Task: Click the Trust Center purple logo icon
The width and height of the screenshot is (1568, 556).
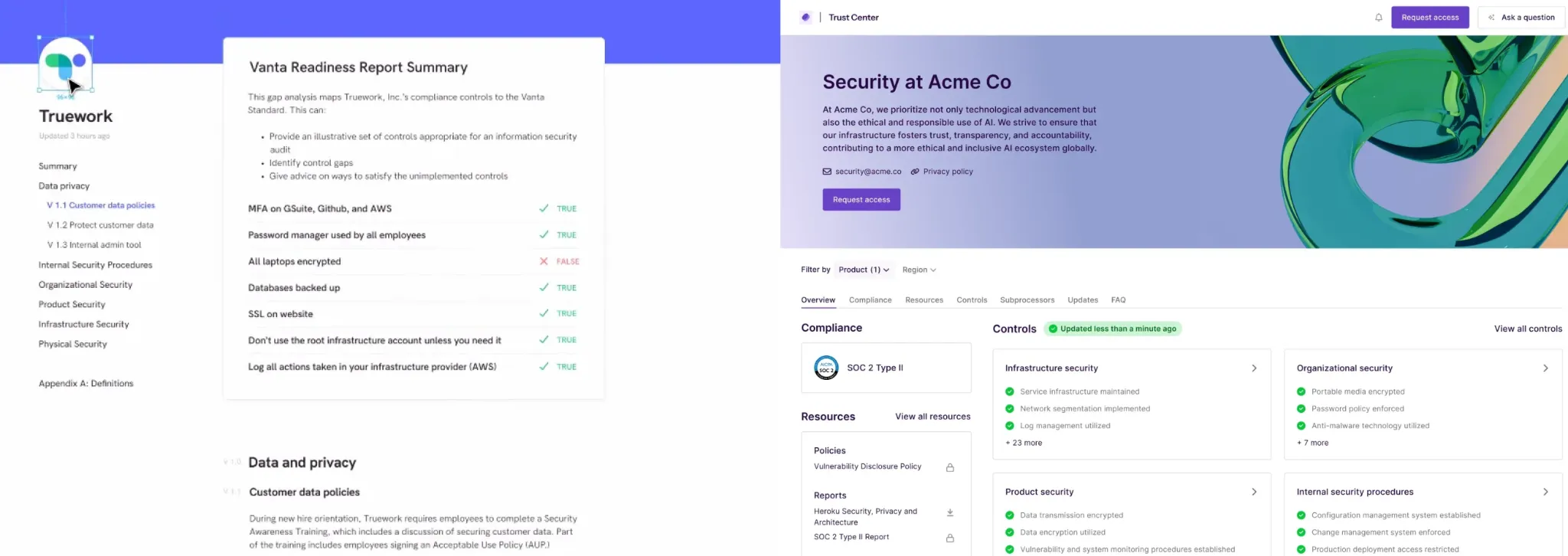Action: (805, 17)
